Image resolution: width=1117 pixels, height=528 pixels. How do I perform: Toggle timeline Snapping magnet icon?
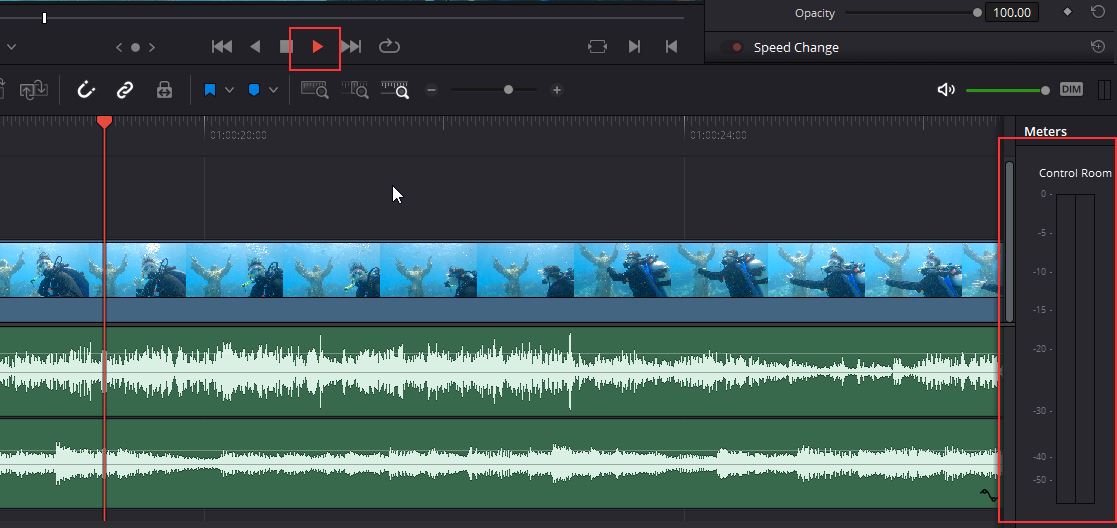pos(86,90)
